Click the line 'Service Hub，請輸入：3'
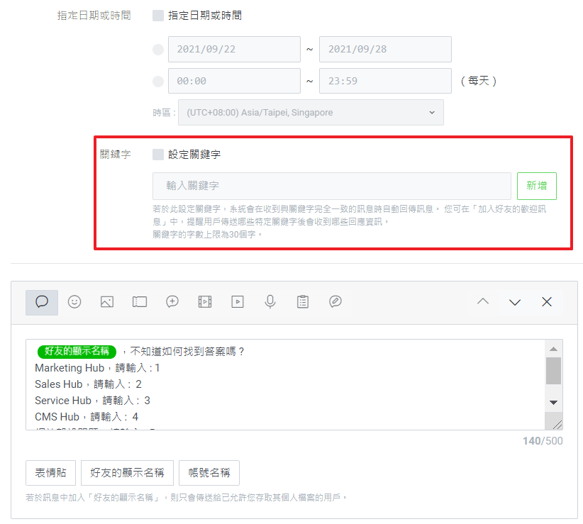 (x=93, y=401)
